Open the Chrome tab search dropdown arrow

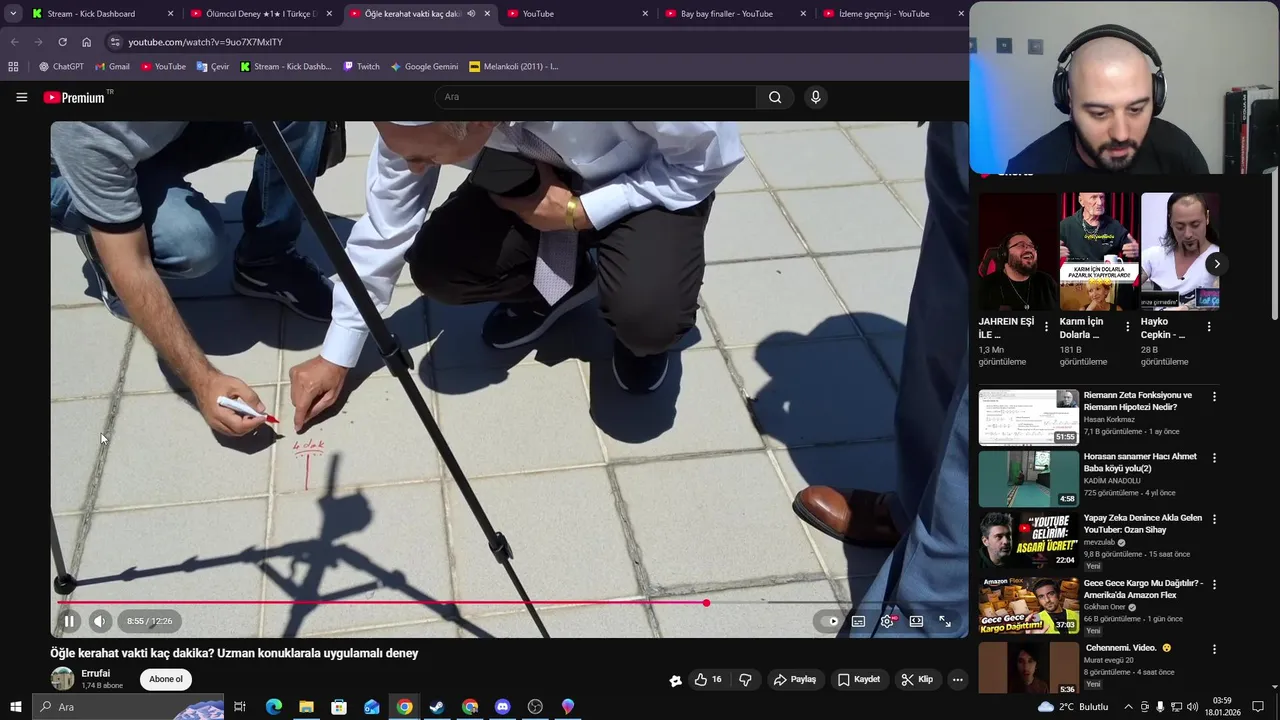(13, 14)
